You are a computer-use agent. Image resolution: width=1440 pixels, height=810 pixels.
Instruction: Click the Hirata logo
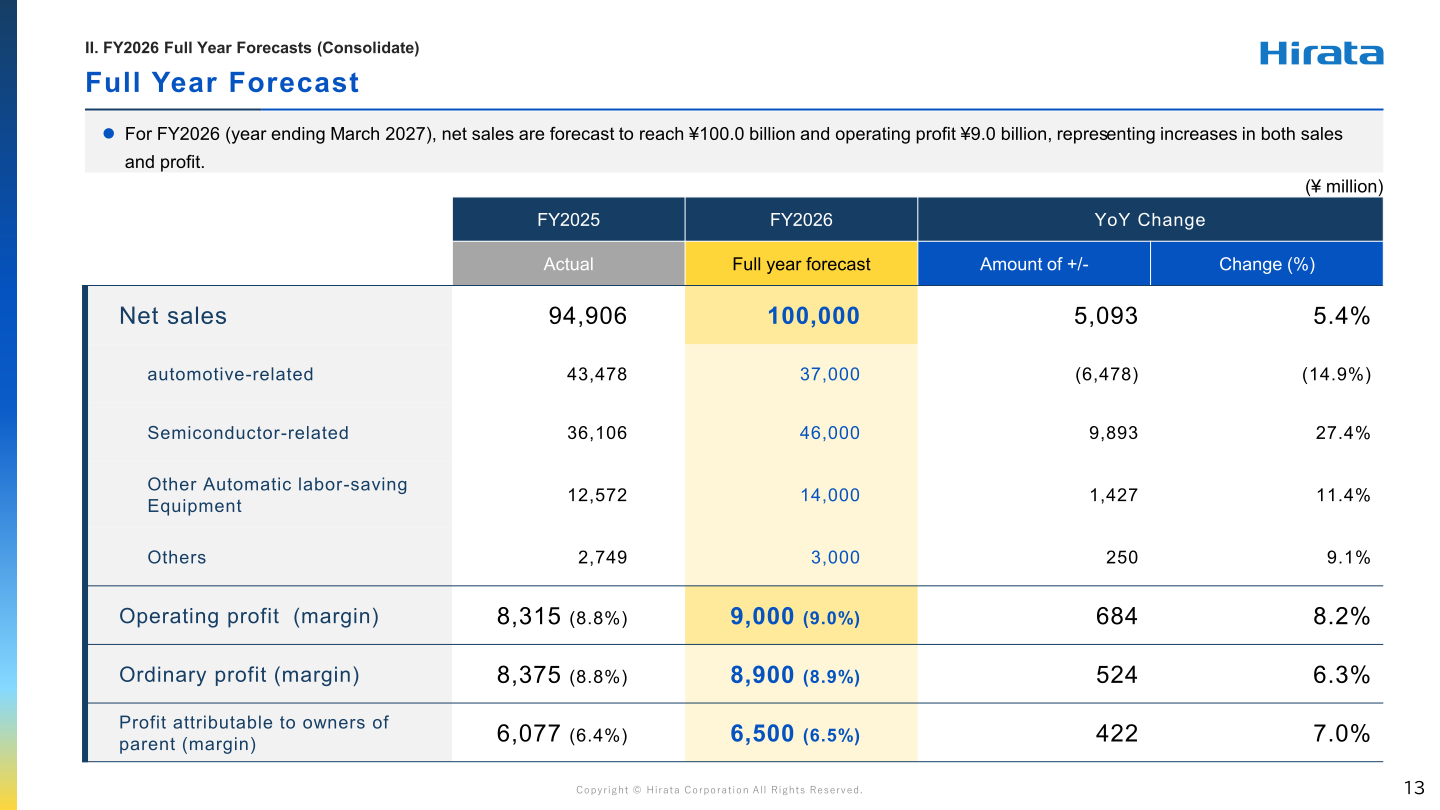(1321, 53)
